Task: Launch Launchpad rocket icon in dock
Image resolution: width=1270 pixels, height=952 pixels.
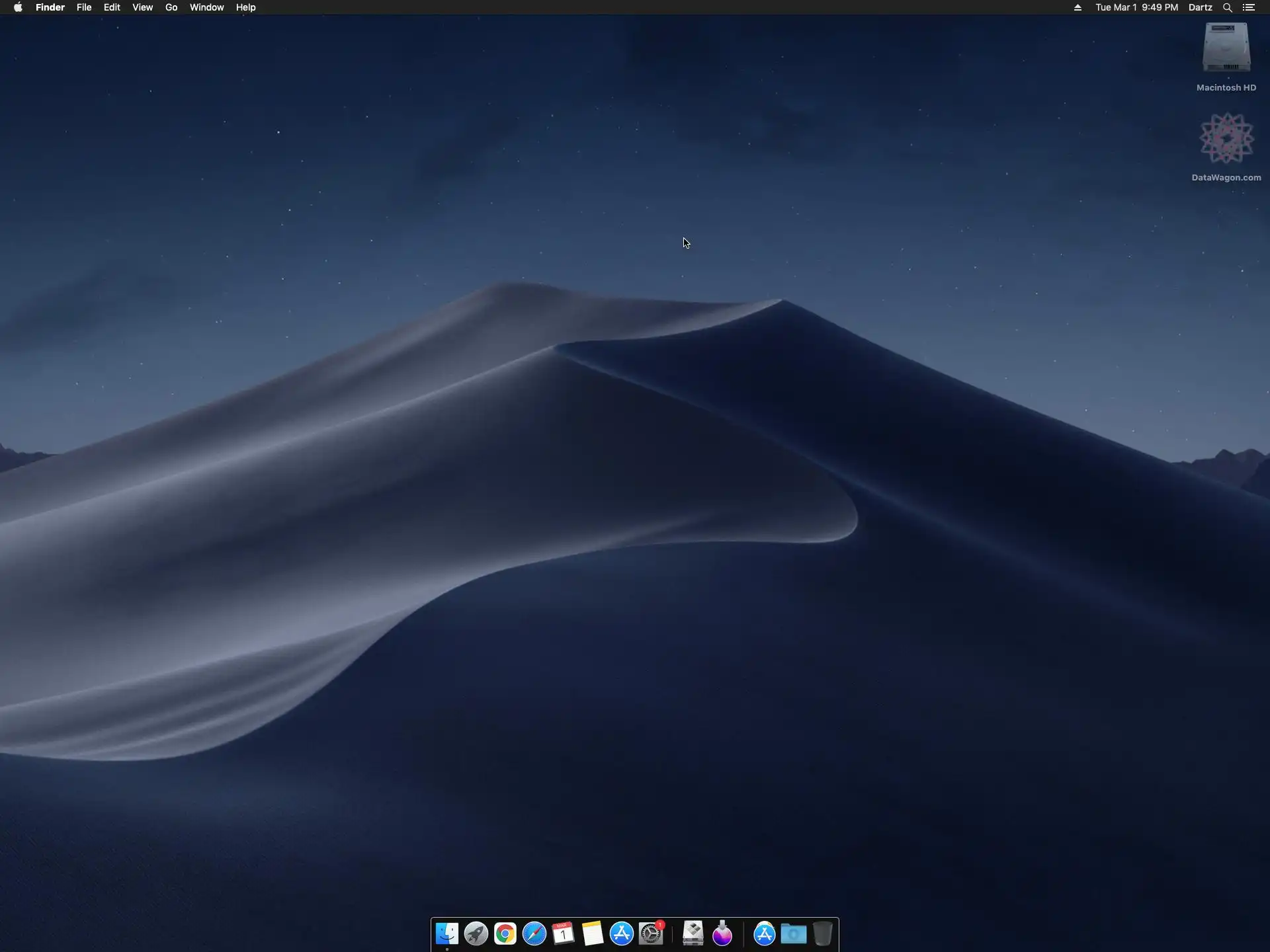Action: pos(476,933)
